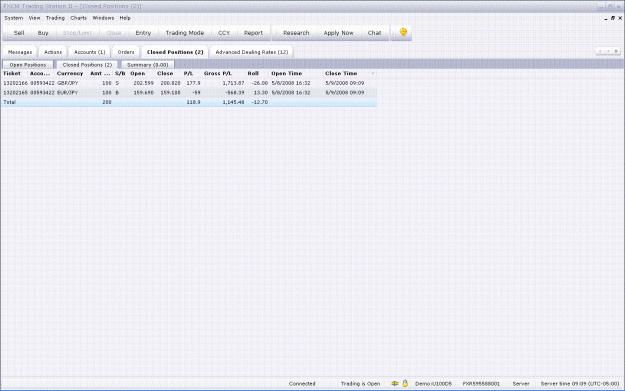
Task: Open the Windows menu
Action: click(103, 18)
